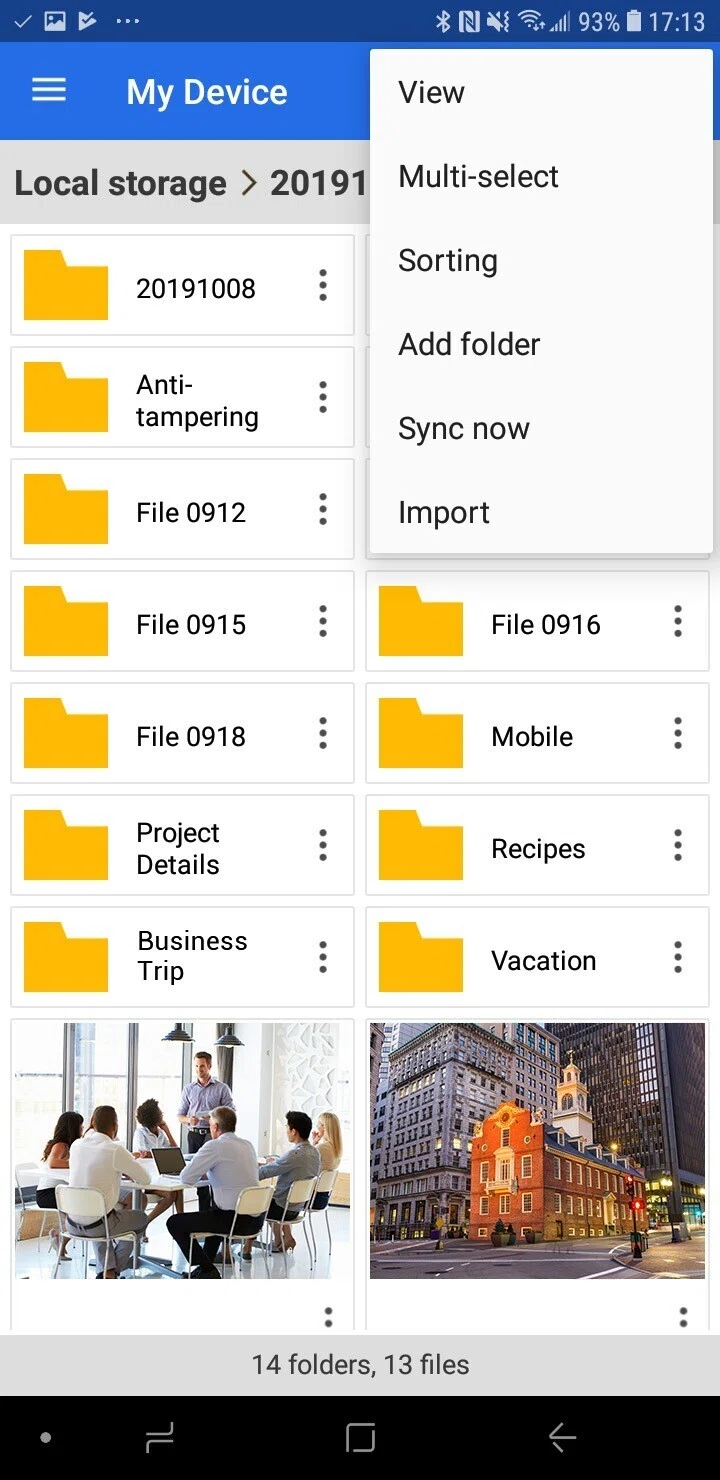Open more options for Anti-tampering folder
The height and width of the screenshot is (1480, 720).
(322, 397)
